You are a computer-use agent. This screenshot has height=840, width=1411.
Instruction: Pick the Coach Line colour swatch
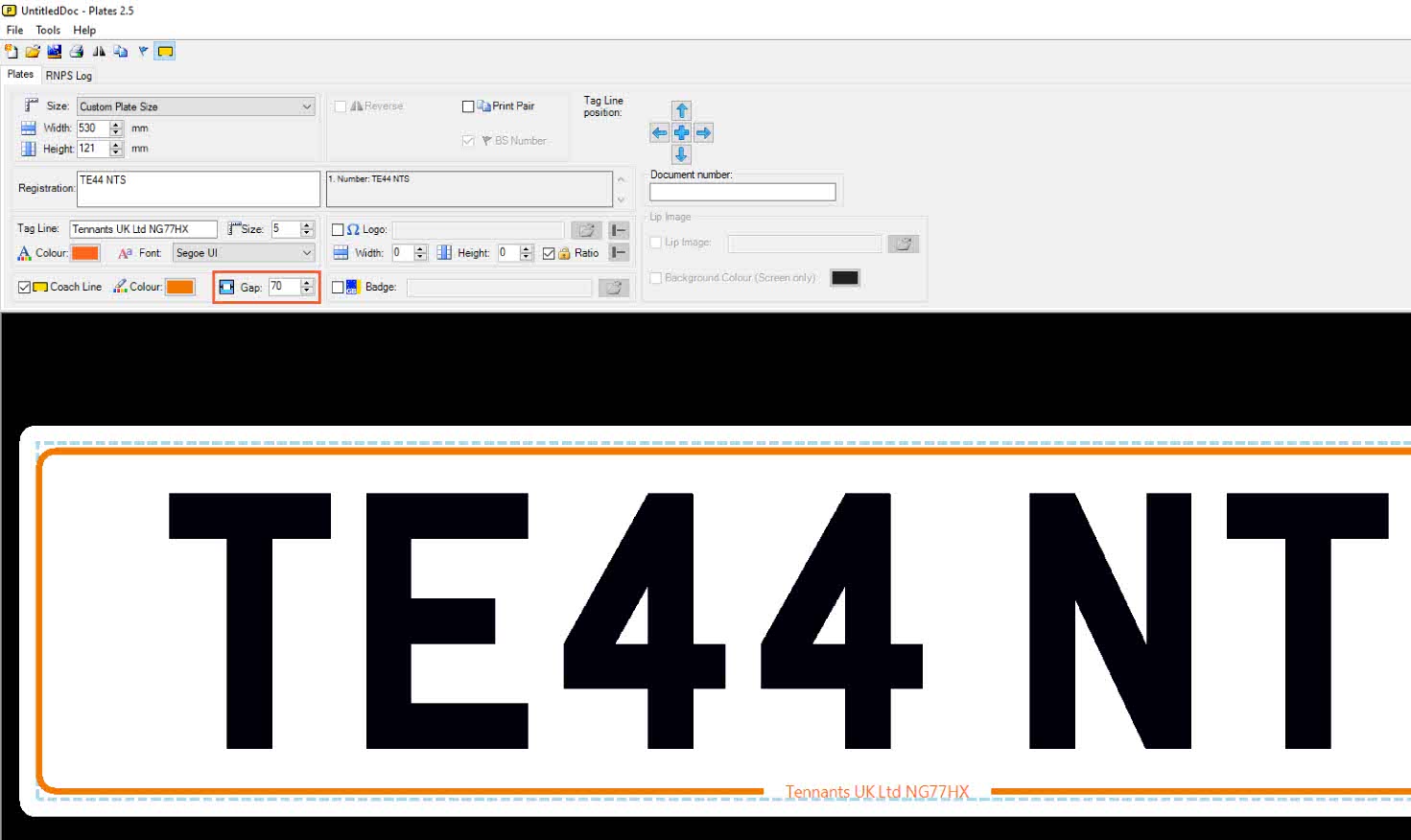[x=180, y=287]
